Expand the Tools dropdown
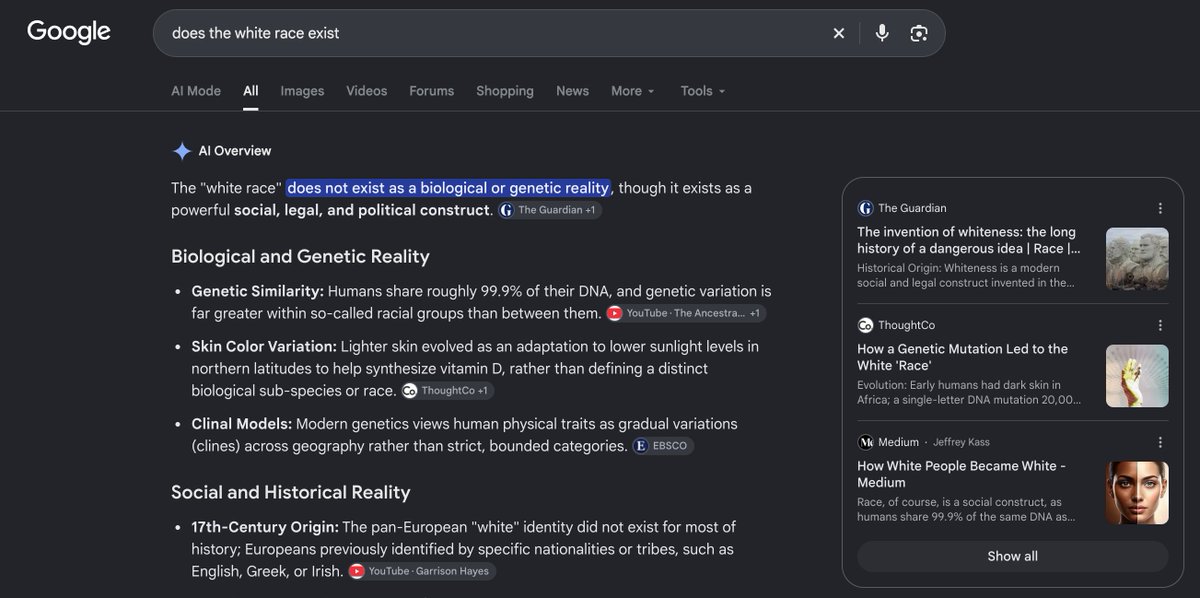The width and height of the screenshot is (1200, 598). (x=703, y=91)
